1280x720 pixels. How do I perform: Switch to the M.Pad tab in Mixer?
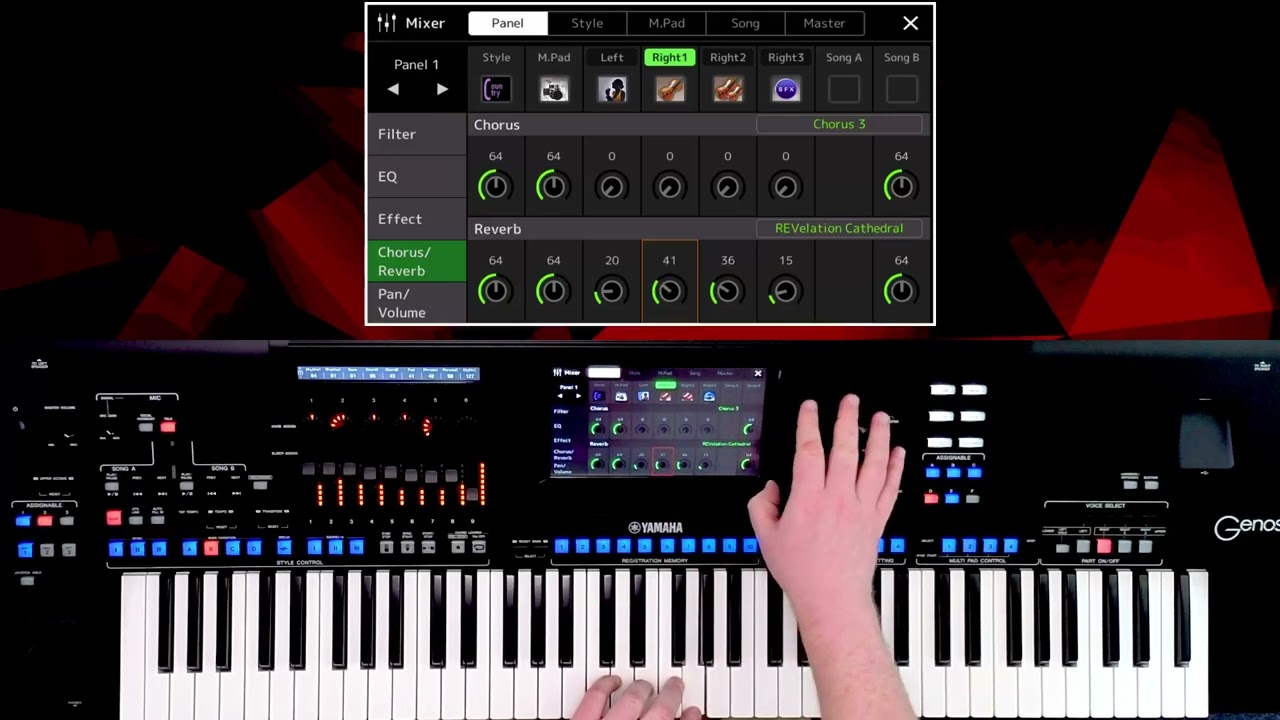pyautogui.click(x=666, y=23)
